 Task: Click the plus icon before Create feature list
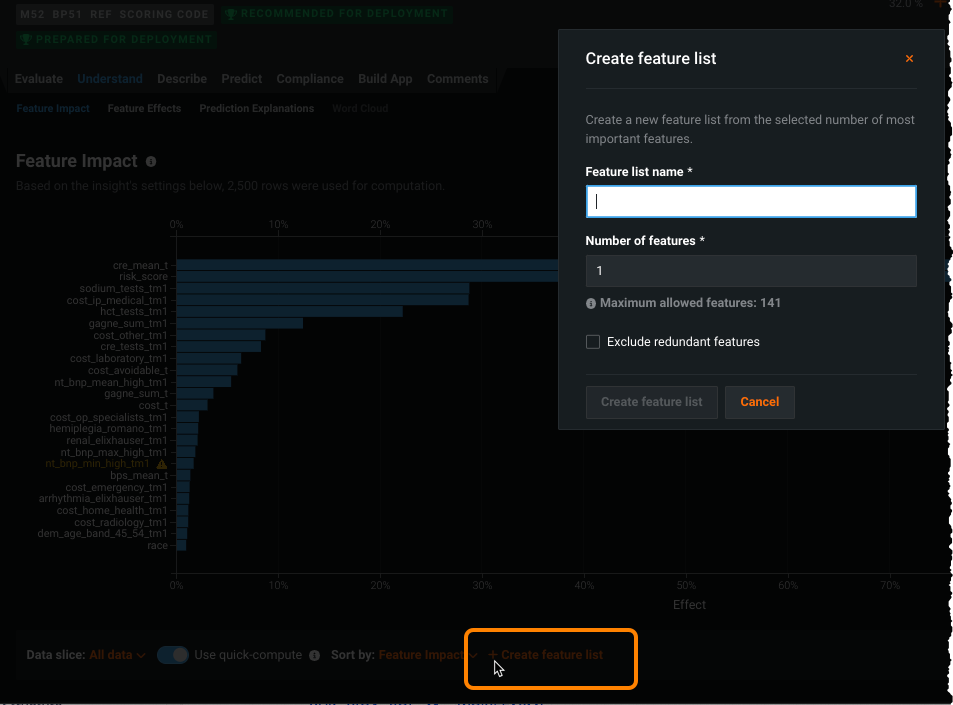(492, 655)
